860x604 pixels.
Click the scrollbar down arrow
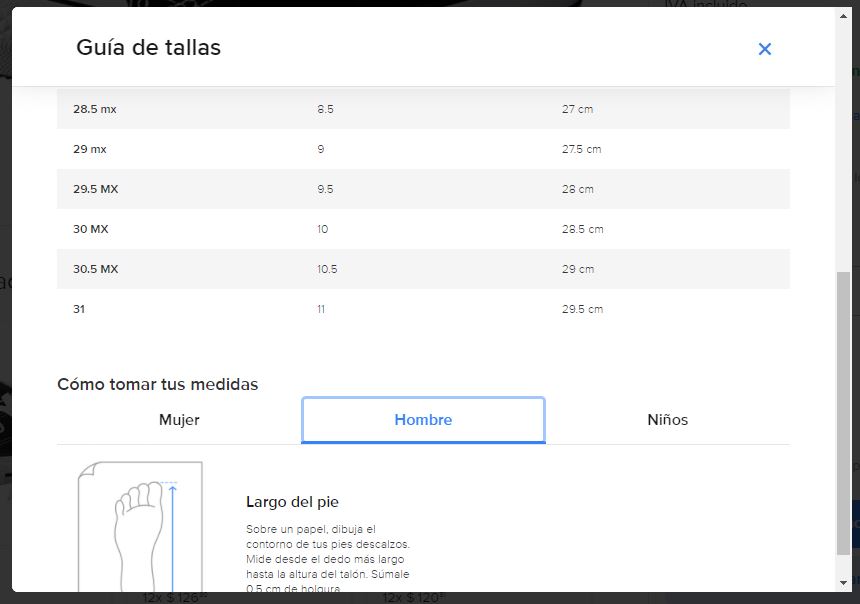click(x=843, y=583)
